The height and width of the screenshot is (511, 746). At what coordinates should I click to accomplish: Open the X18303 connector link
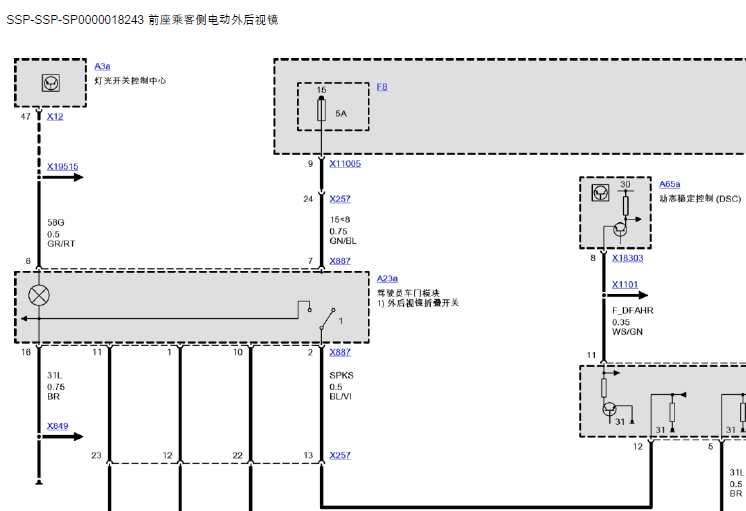pyautogui.click(x=627, y=258)
